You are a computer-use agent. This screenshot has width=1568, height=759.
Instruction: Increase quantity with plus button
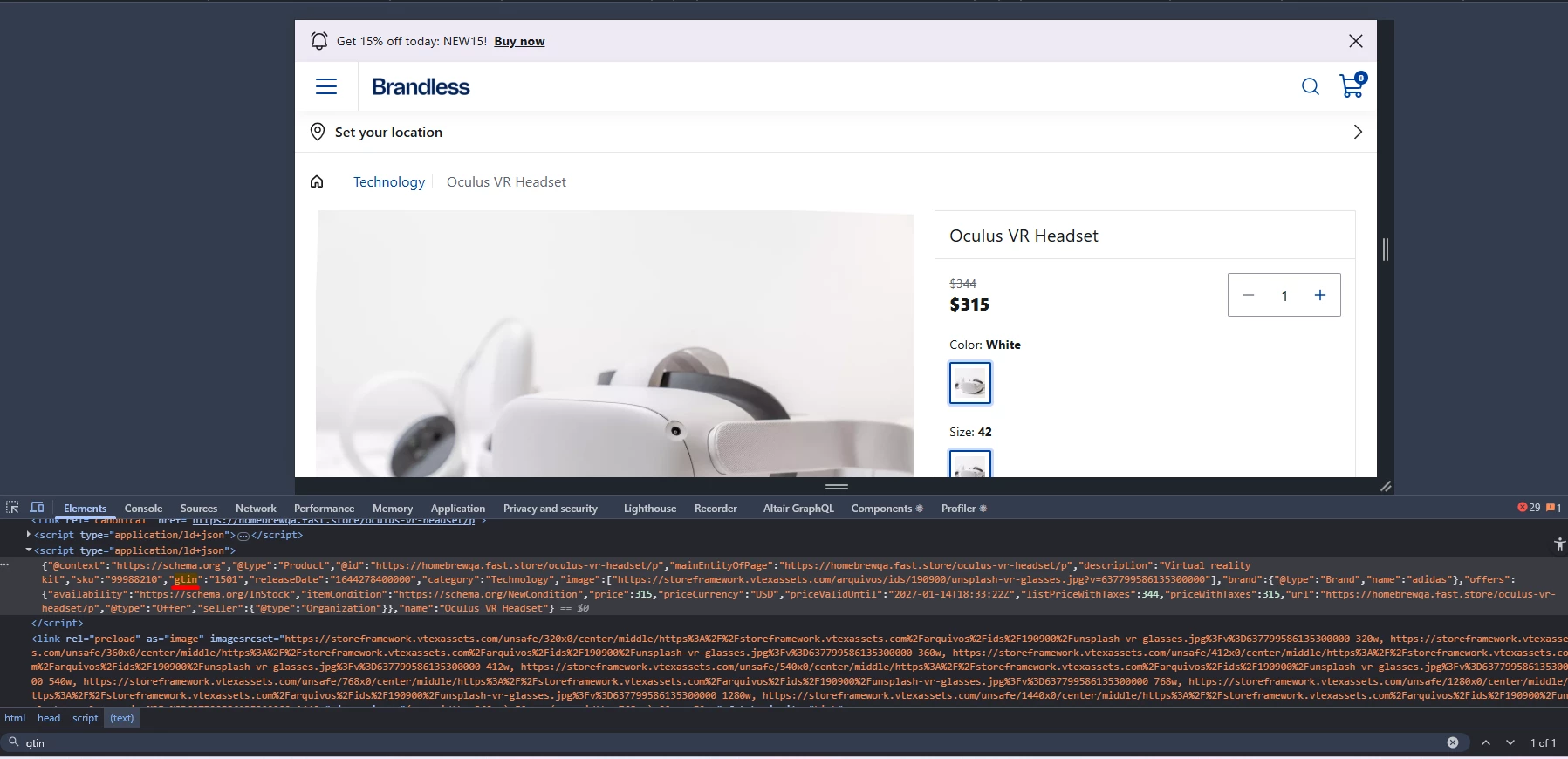1320,295
